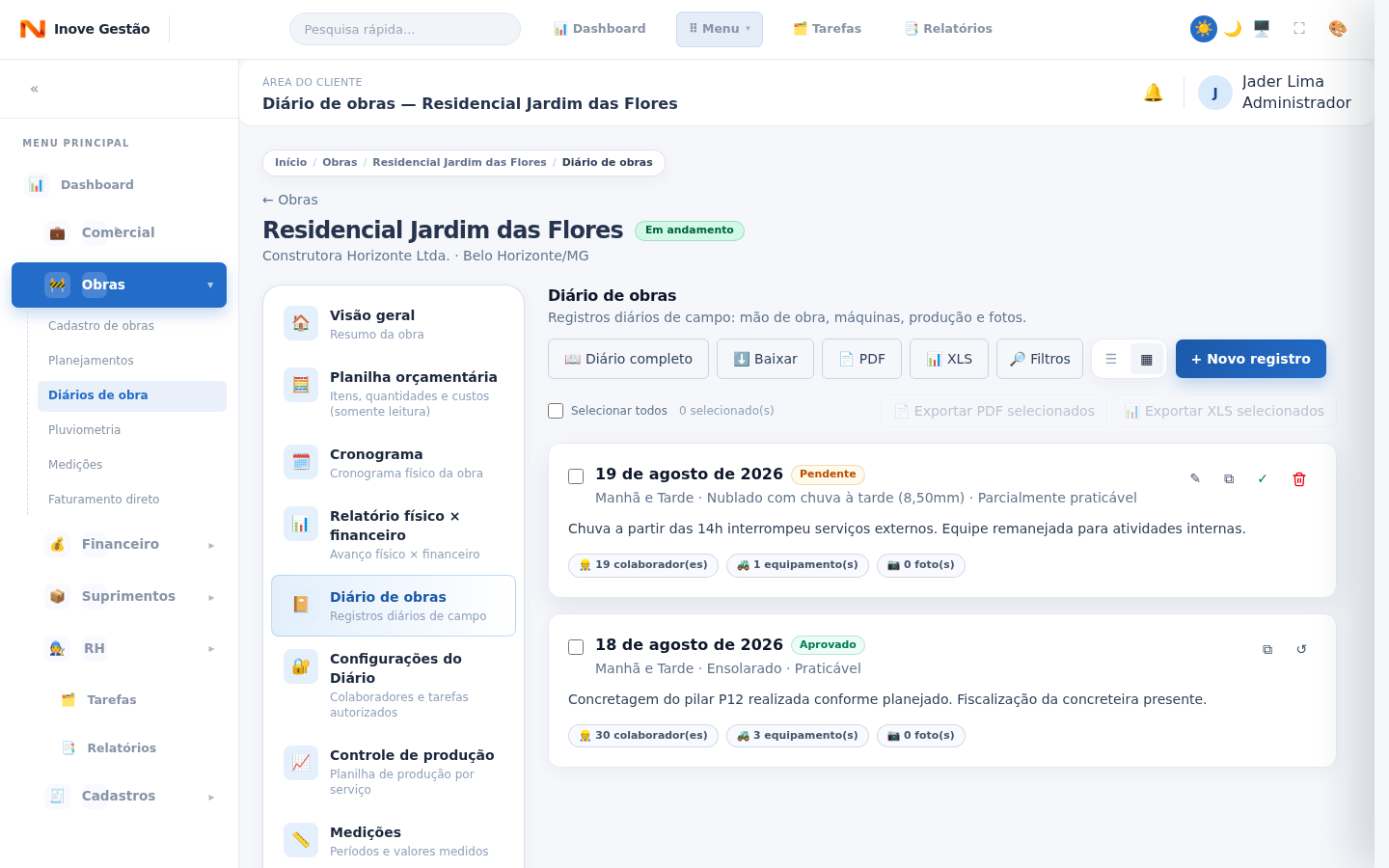The height and width of the screenshot is (868, 1389).
Task: Open the color palette theme picker
Action: tap(1338, 29)
